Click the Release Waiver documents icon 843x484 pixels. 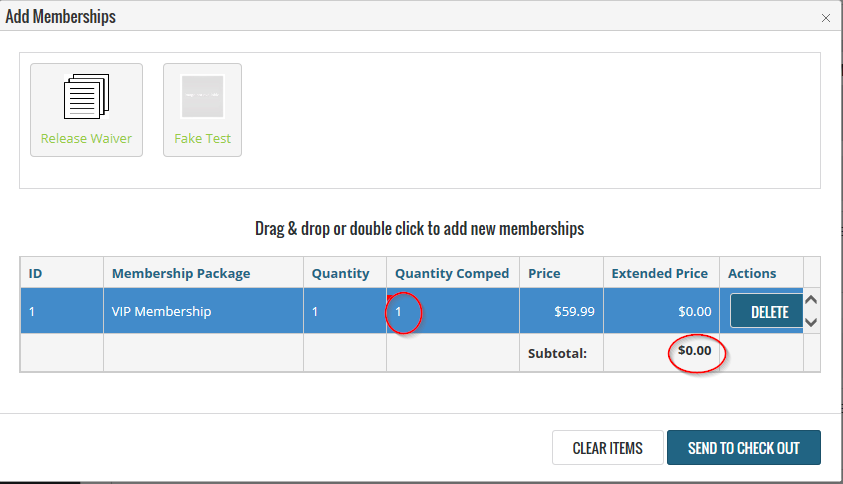87,96
